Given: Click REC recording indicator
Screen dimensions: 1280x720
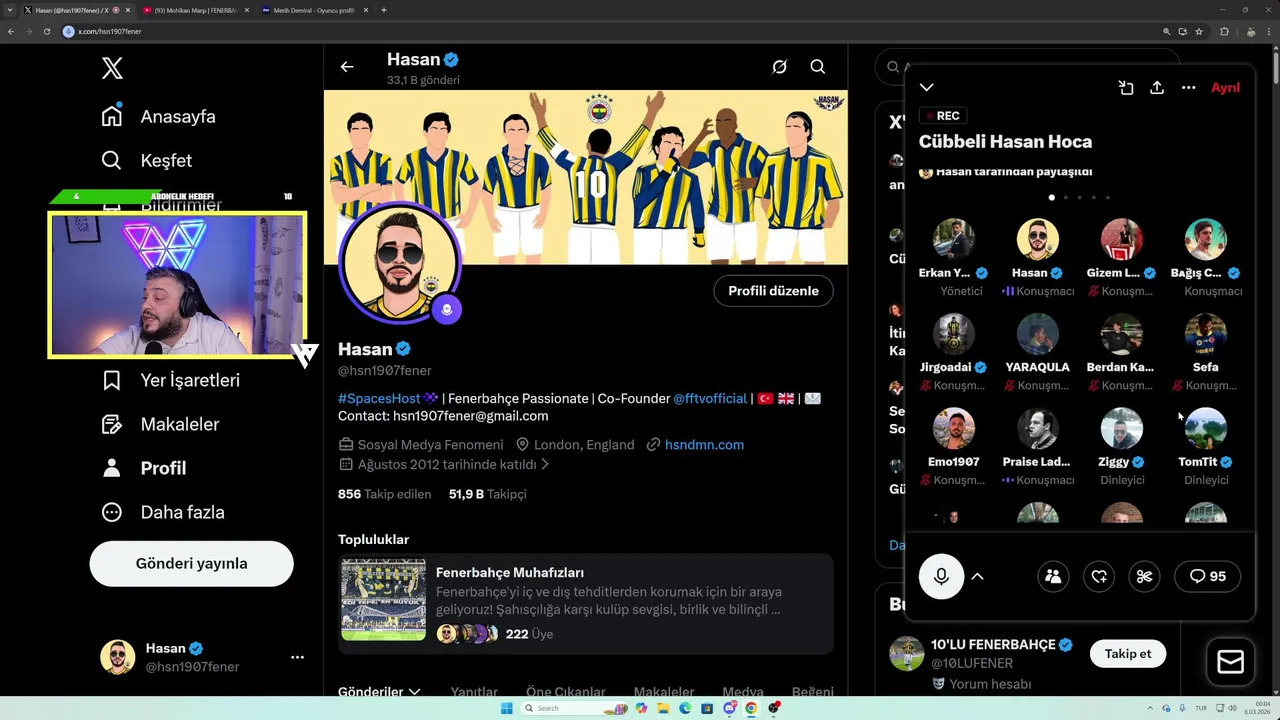Looking at the screenshot, I should pos(942,116).
